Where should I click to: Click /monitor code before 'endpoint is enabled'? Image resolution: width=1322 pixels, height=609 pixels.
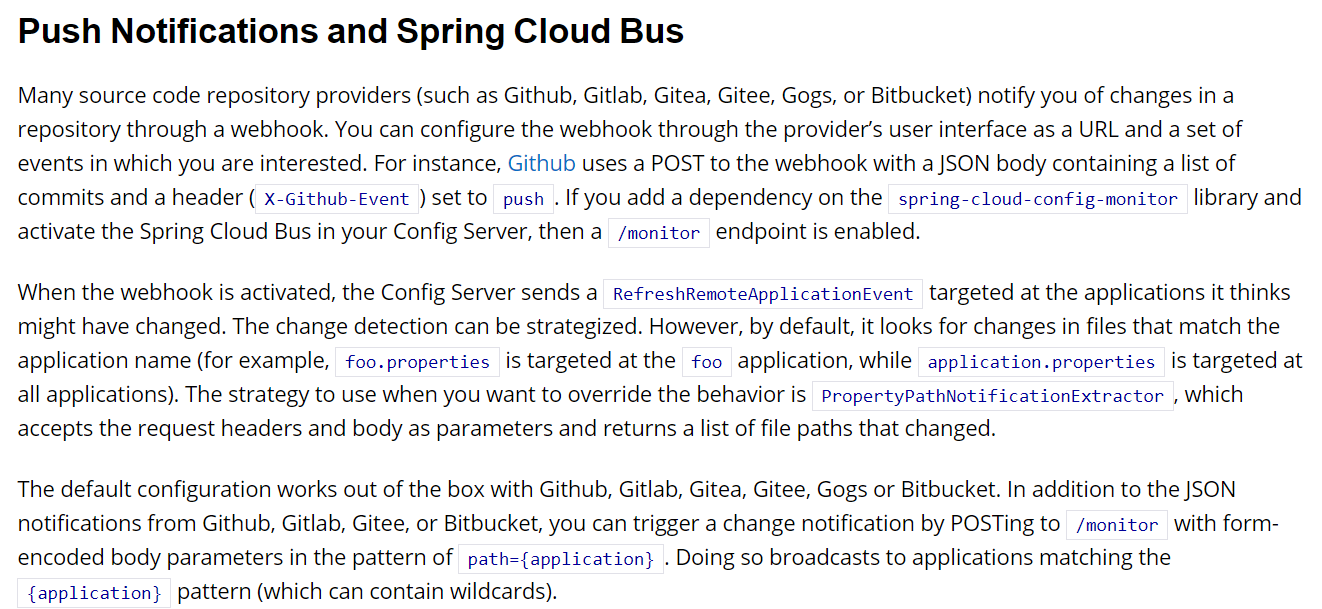pos(659,233)
